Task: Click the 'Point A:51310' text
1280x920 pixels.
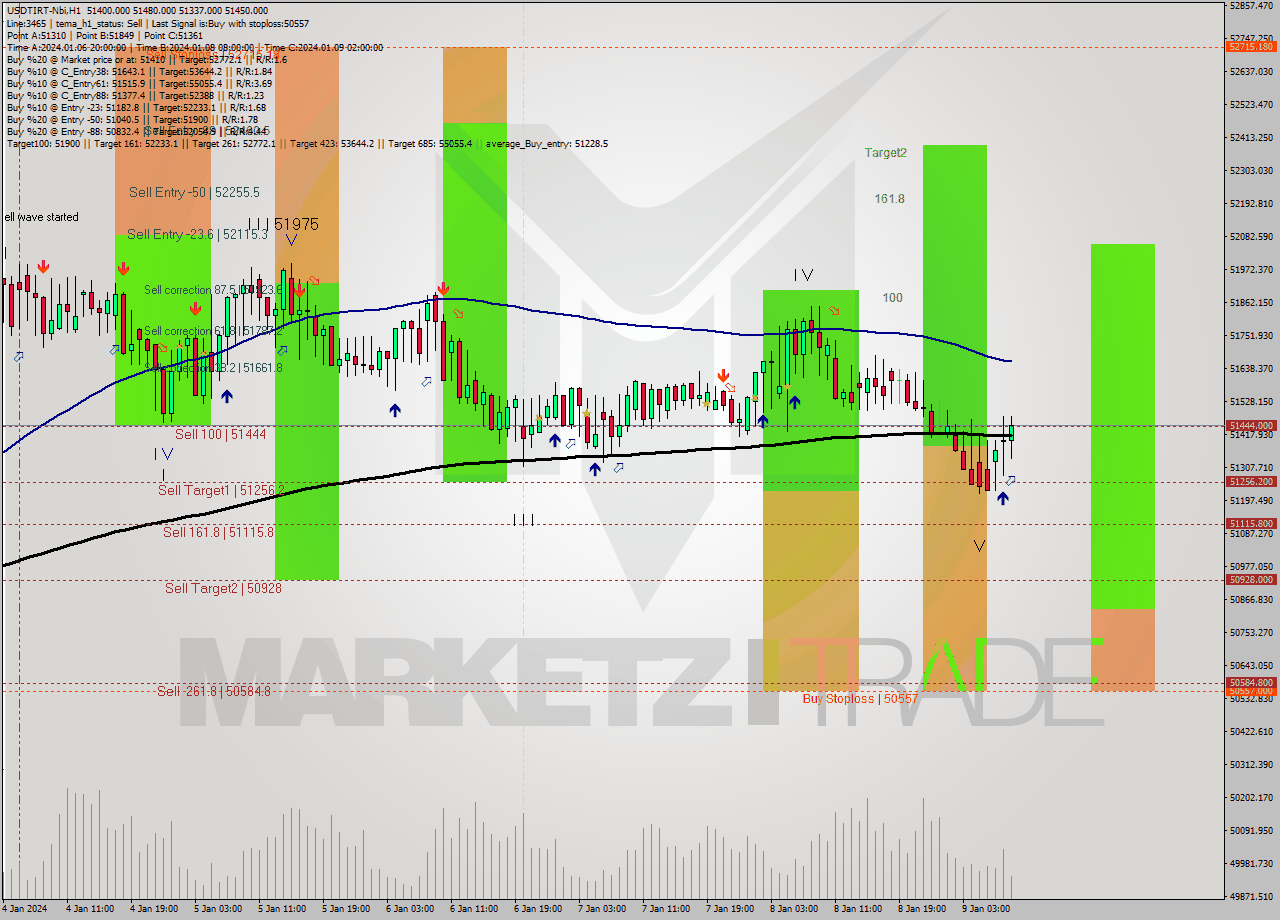Action: [x=36, y=36]
